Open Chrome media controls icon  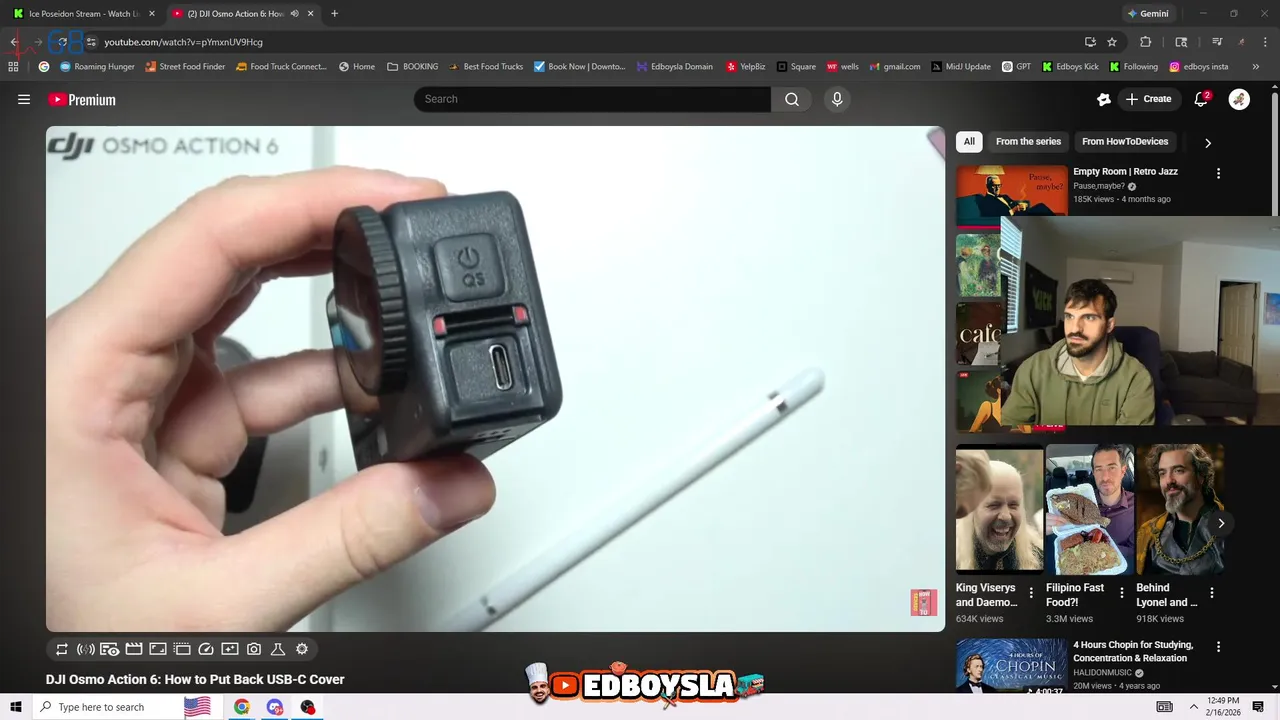pyautogui.click(x=1217, y=42)
